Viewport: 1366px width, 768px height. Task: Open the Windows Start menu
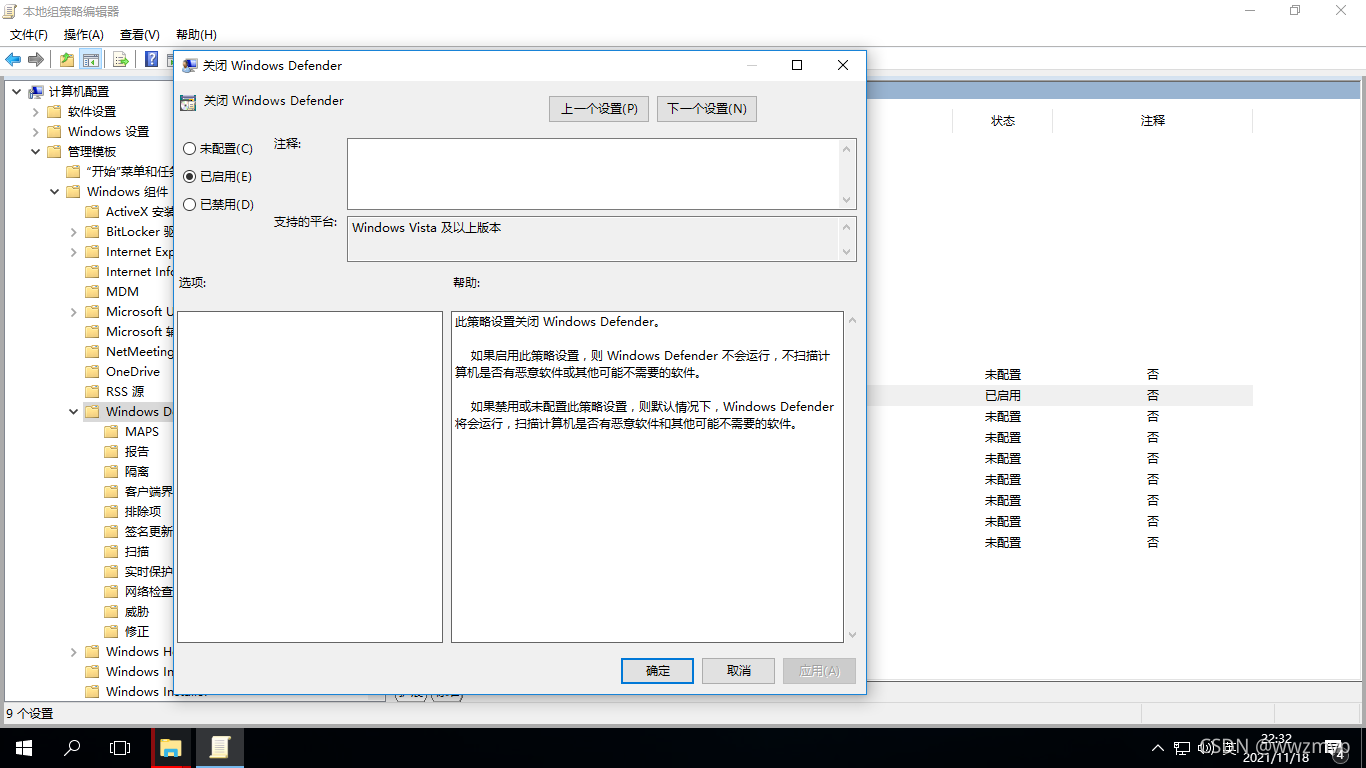click(23, 748)
